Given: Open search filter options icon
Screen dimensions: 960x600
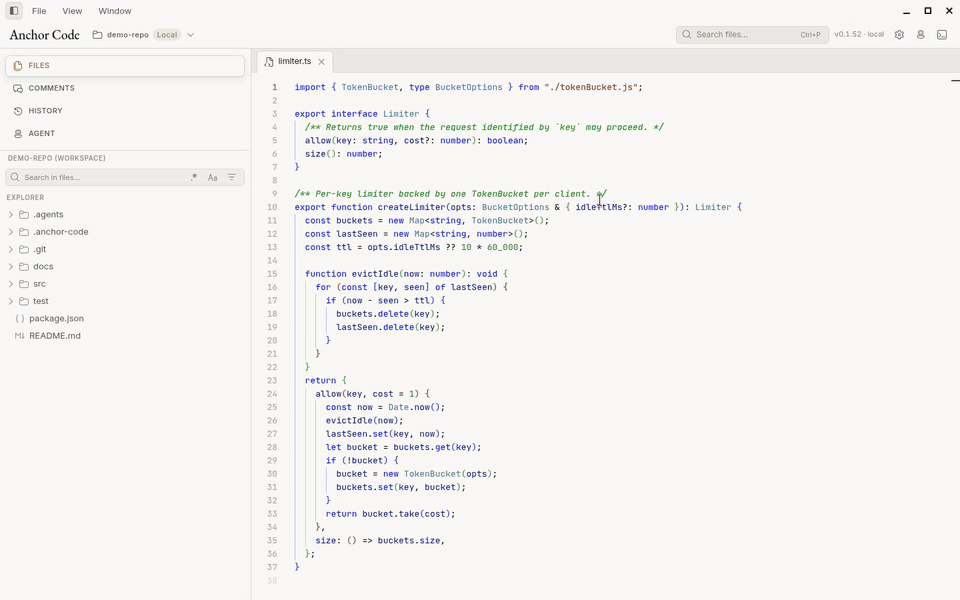Looking at the screenshot, I should (232, 178).
